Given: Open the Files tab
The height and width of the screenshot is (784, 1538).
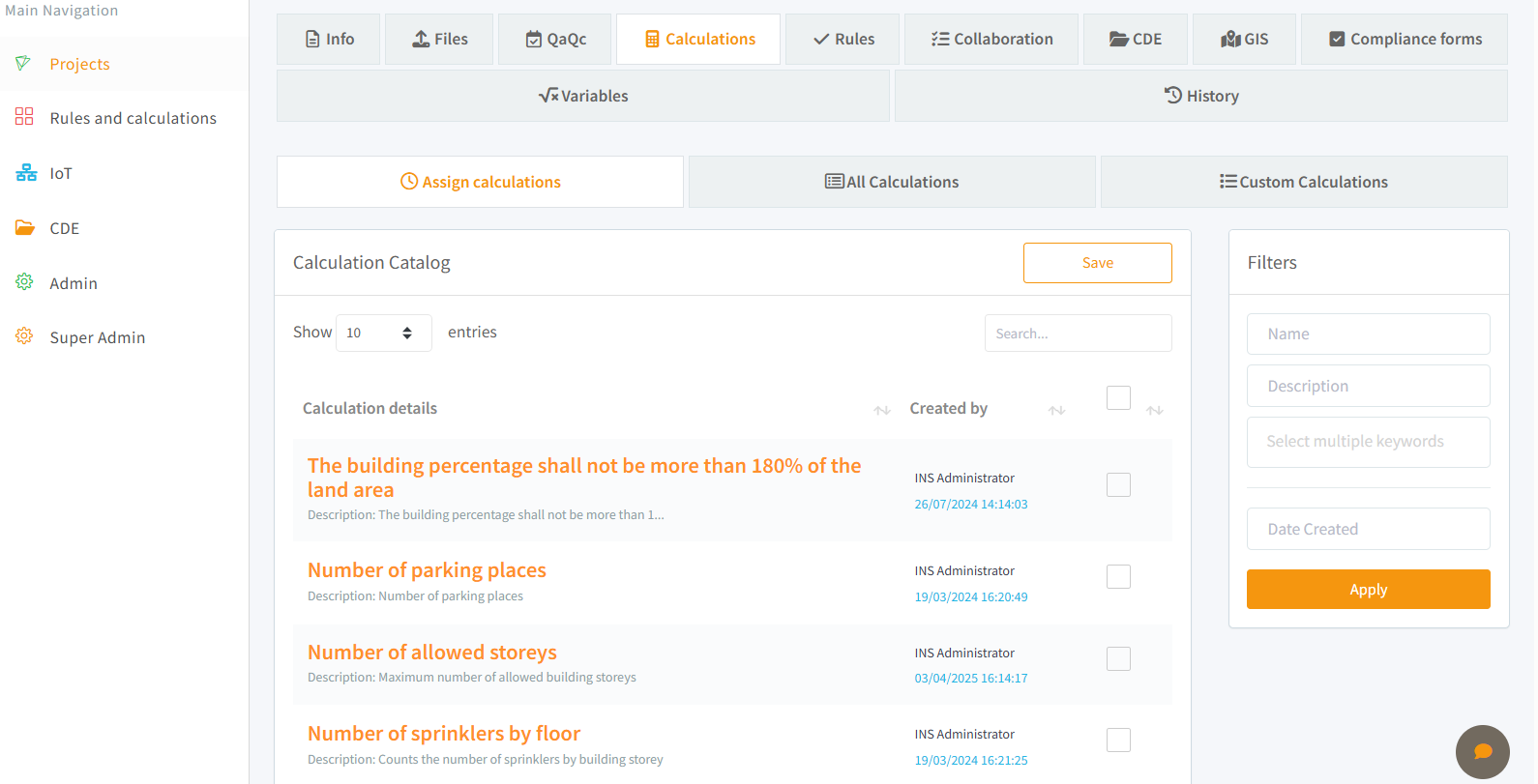Looking at the screenshot, I should coord(439,39).
